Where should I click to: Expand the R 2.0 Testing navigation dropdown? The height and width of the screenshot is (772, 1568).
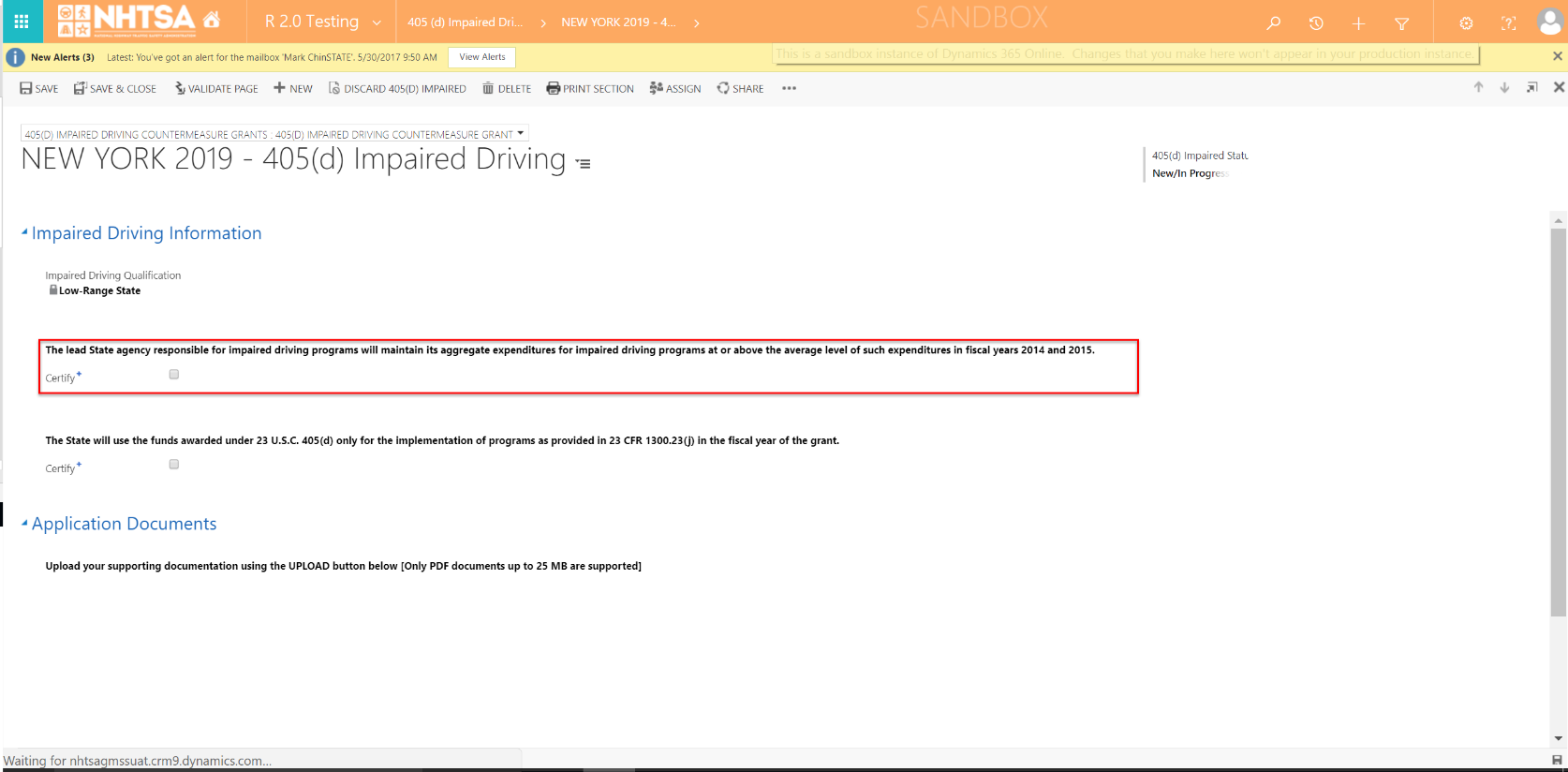377,22
